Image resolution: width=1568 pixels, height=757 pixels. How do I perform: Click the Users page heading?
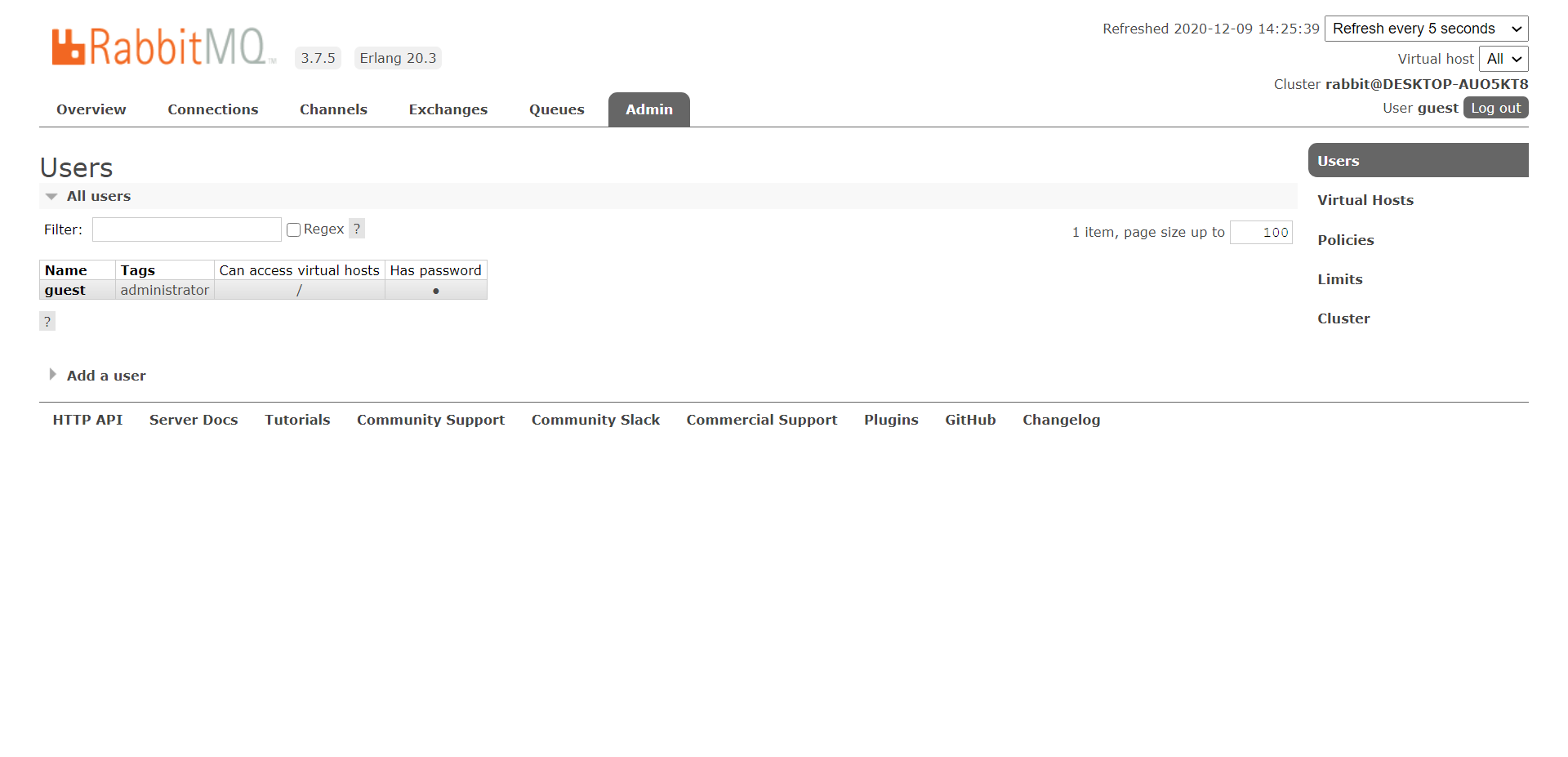pos(76,167)
